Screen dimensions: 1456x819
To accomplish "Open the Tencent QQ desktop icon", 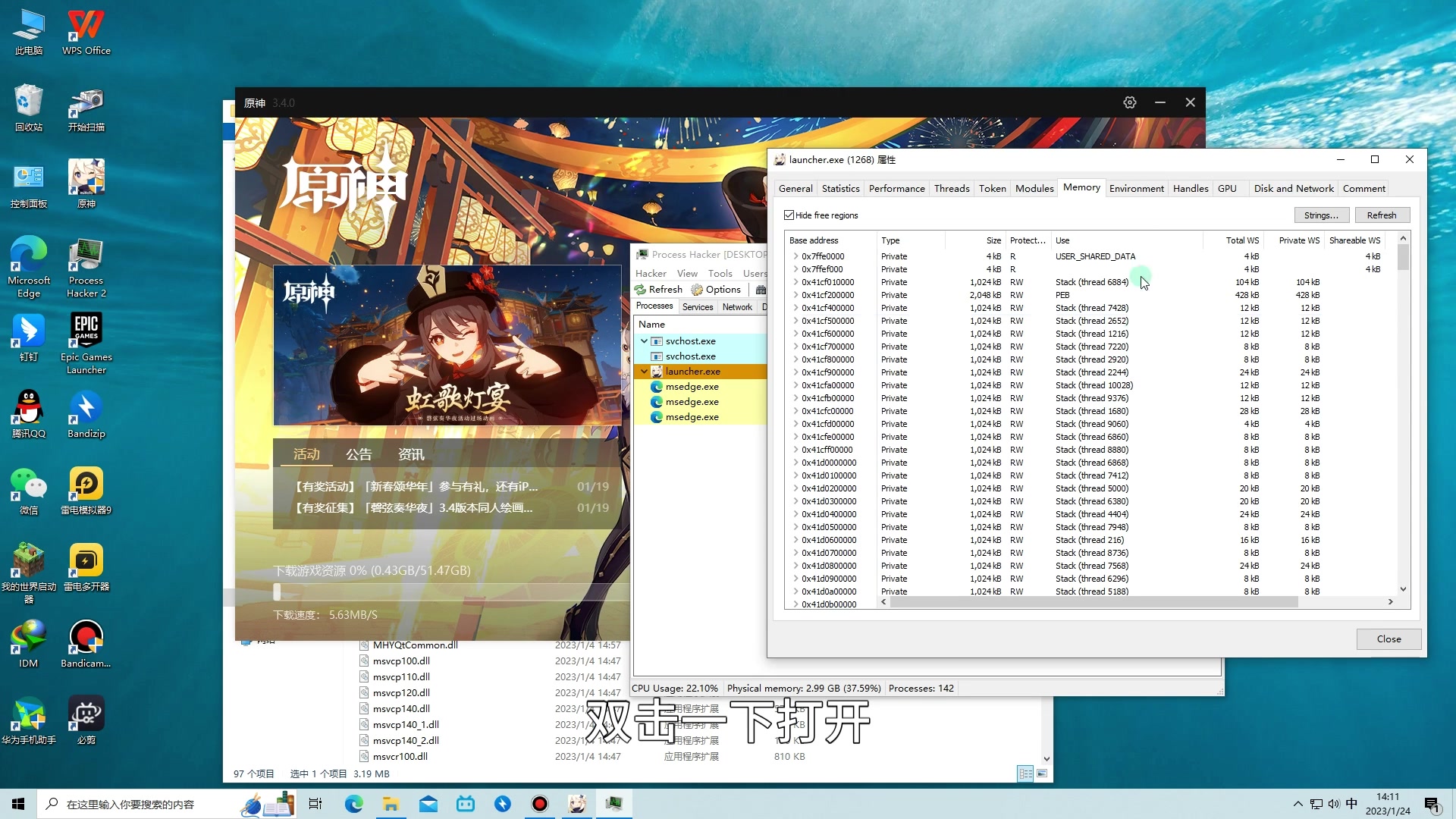I will coord(28,415).
